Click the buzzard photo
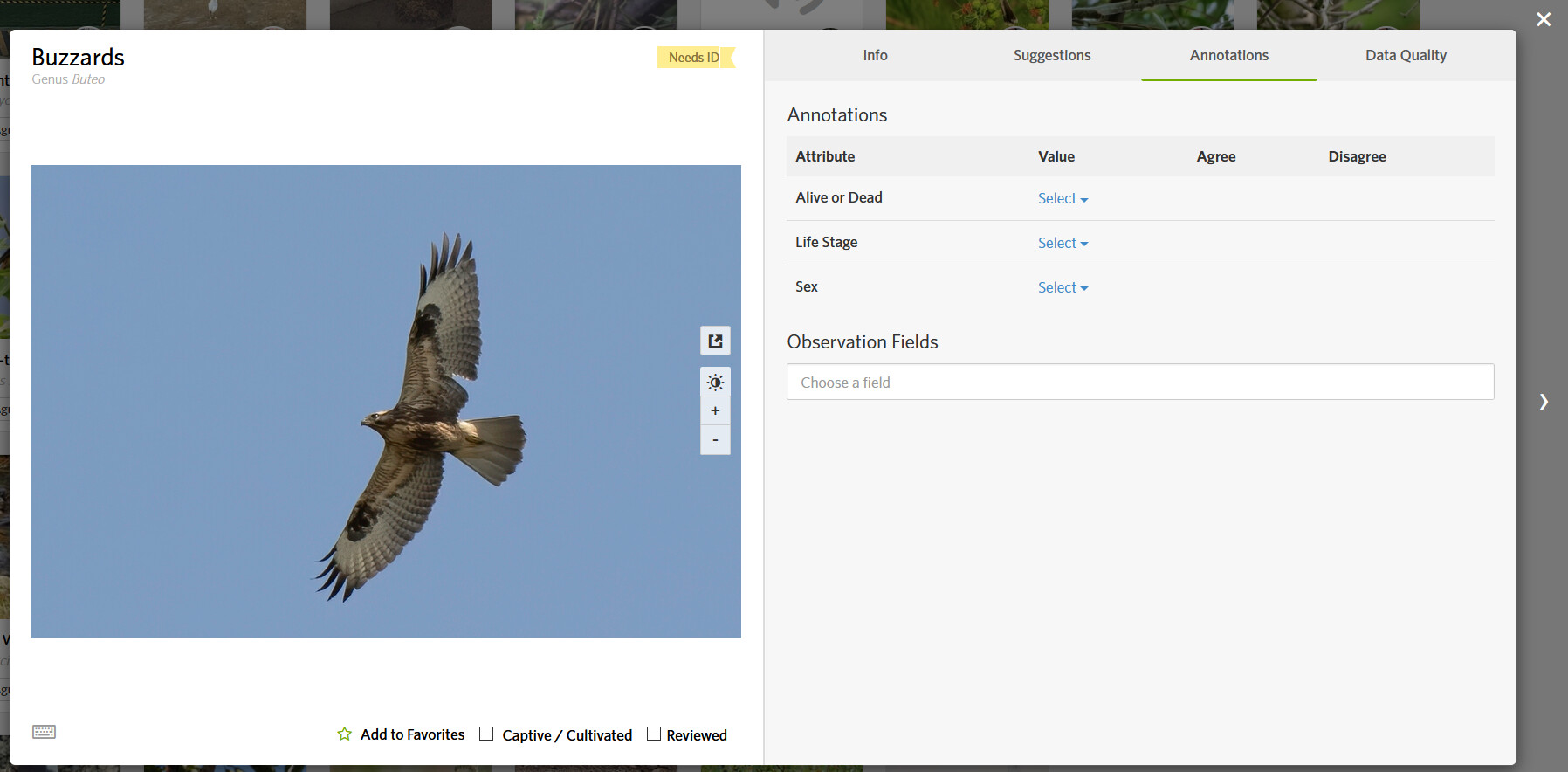The image size is (1568, 772). [x=386, y=402]
